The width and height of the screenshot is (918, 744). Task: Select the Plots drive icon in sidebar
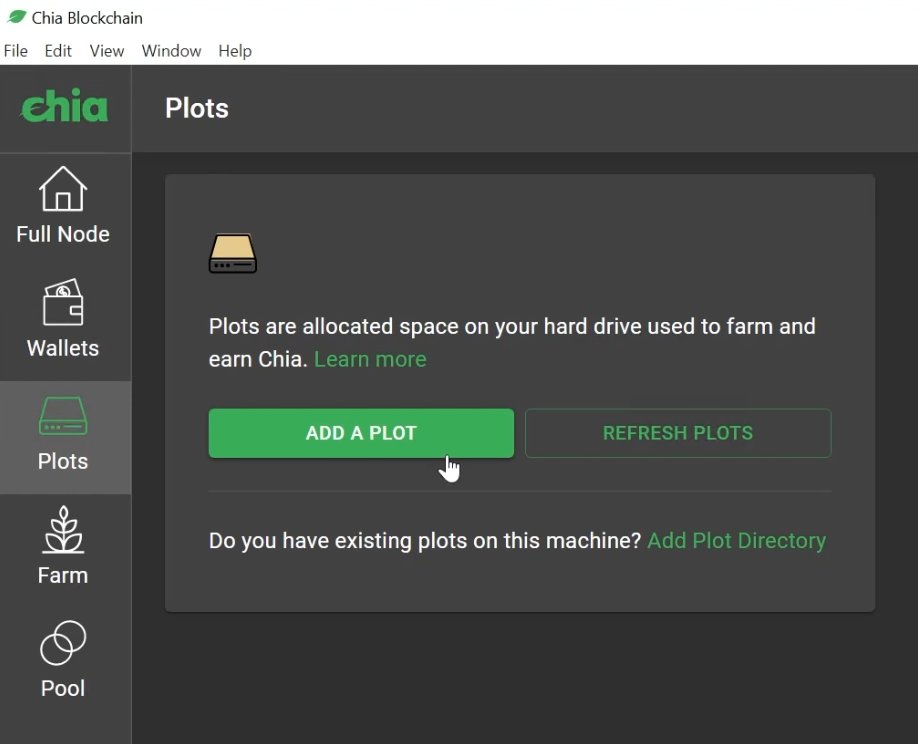pyautogui.click(x=63, y=416)
